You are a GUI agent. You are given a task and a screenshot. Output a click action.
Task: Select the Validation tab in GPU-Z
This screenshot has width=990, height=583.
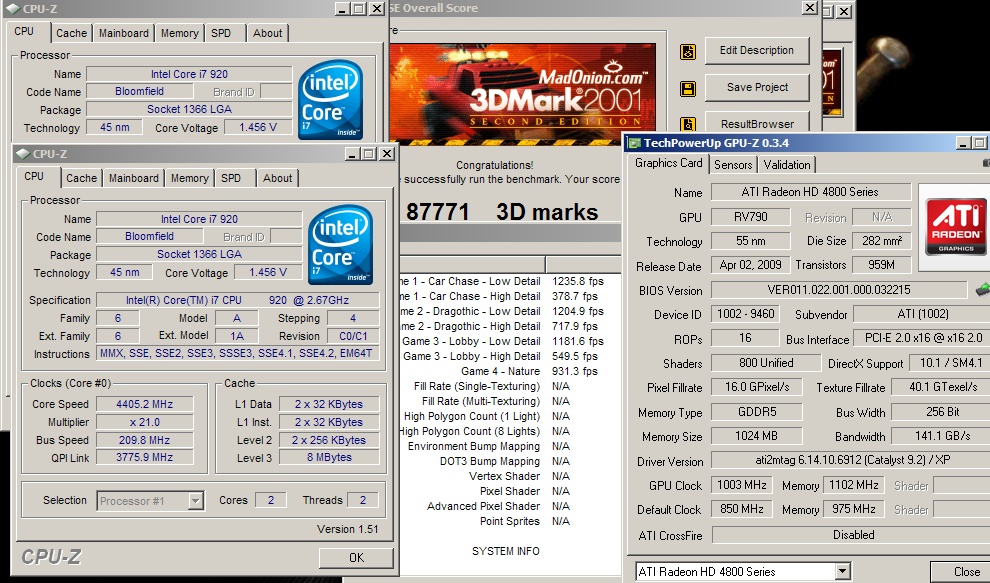787,165
